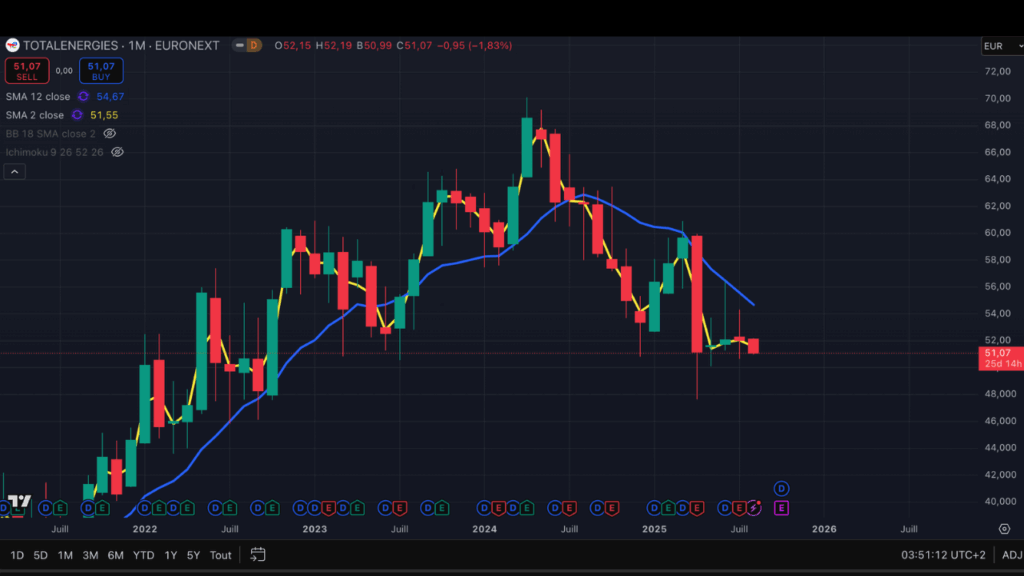Click the BB 18 SMA close 2 legend label
The image size is (1024, 576).
(50, 134)
